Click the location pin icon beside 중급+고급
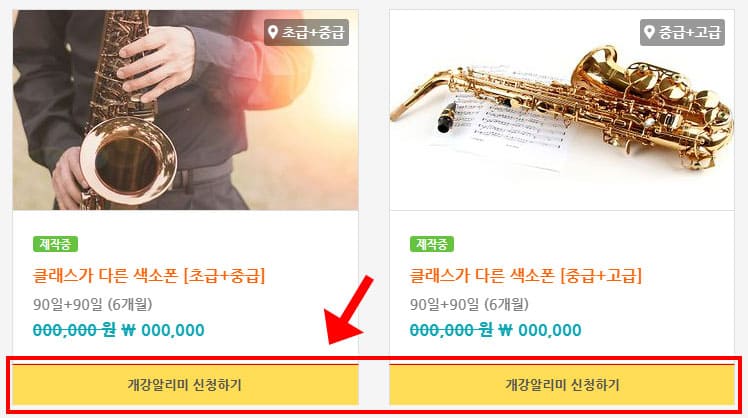The width and height of the screenshot is (748, 418). [x=649, y=32]
